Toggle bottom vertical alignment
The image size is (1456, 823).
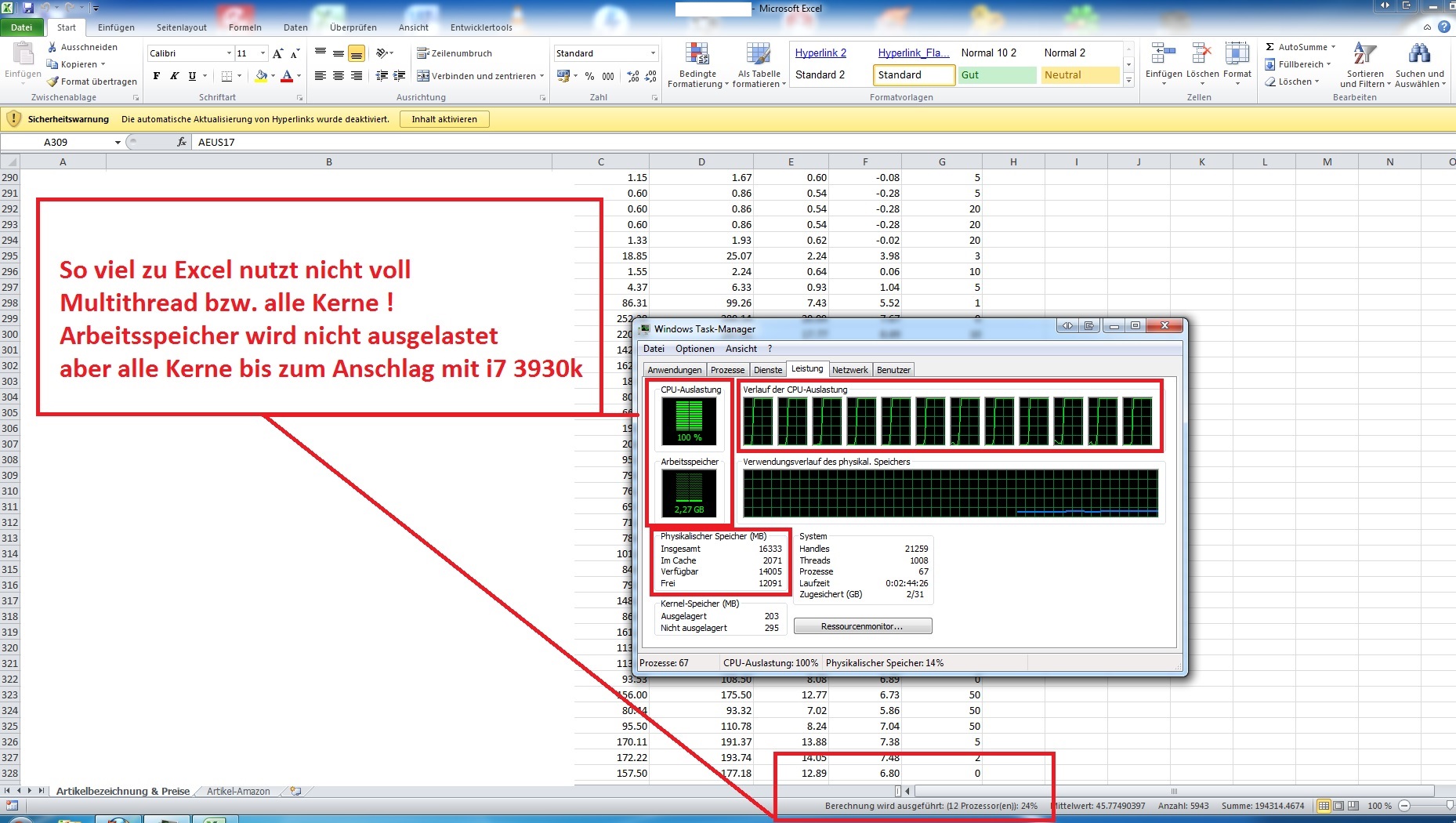tap(356, 53)
